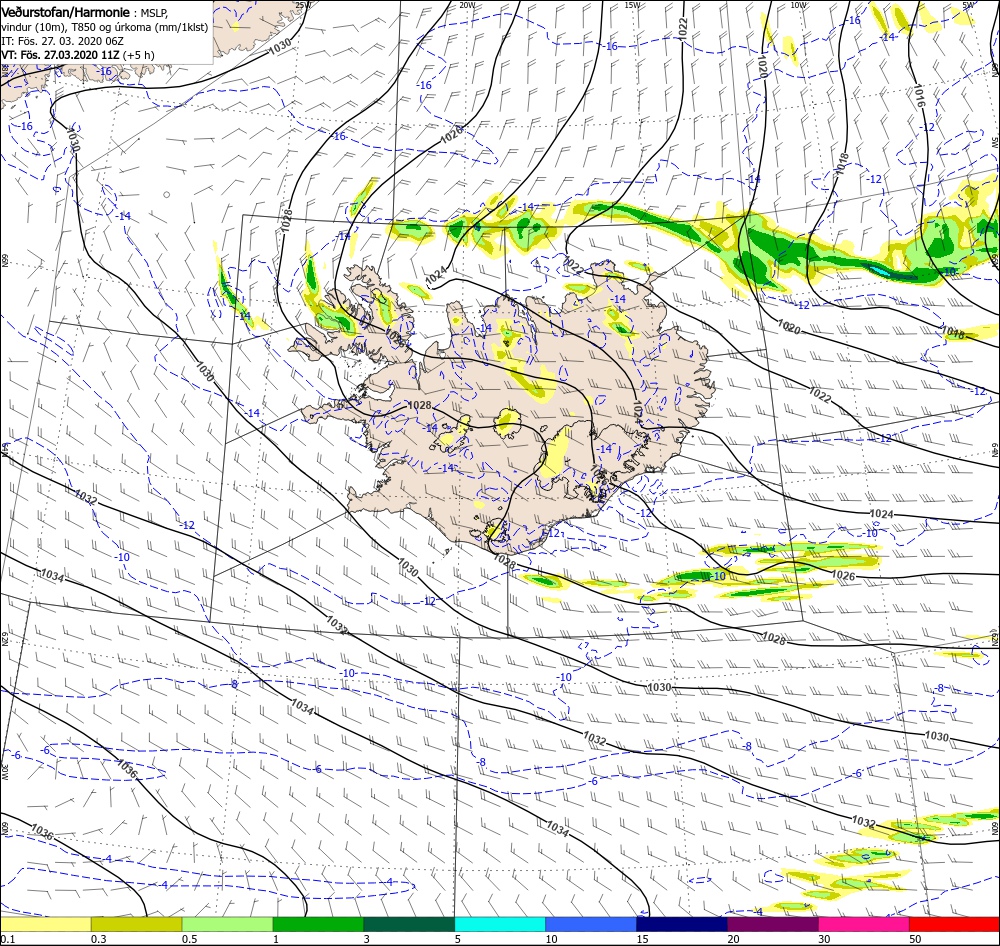
Task: Click the '25W' longitude label
Action: point(304,5)
